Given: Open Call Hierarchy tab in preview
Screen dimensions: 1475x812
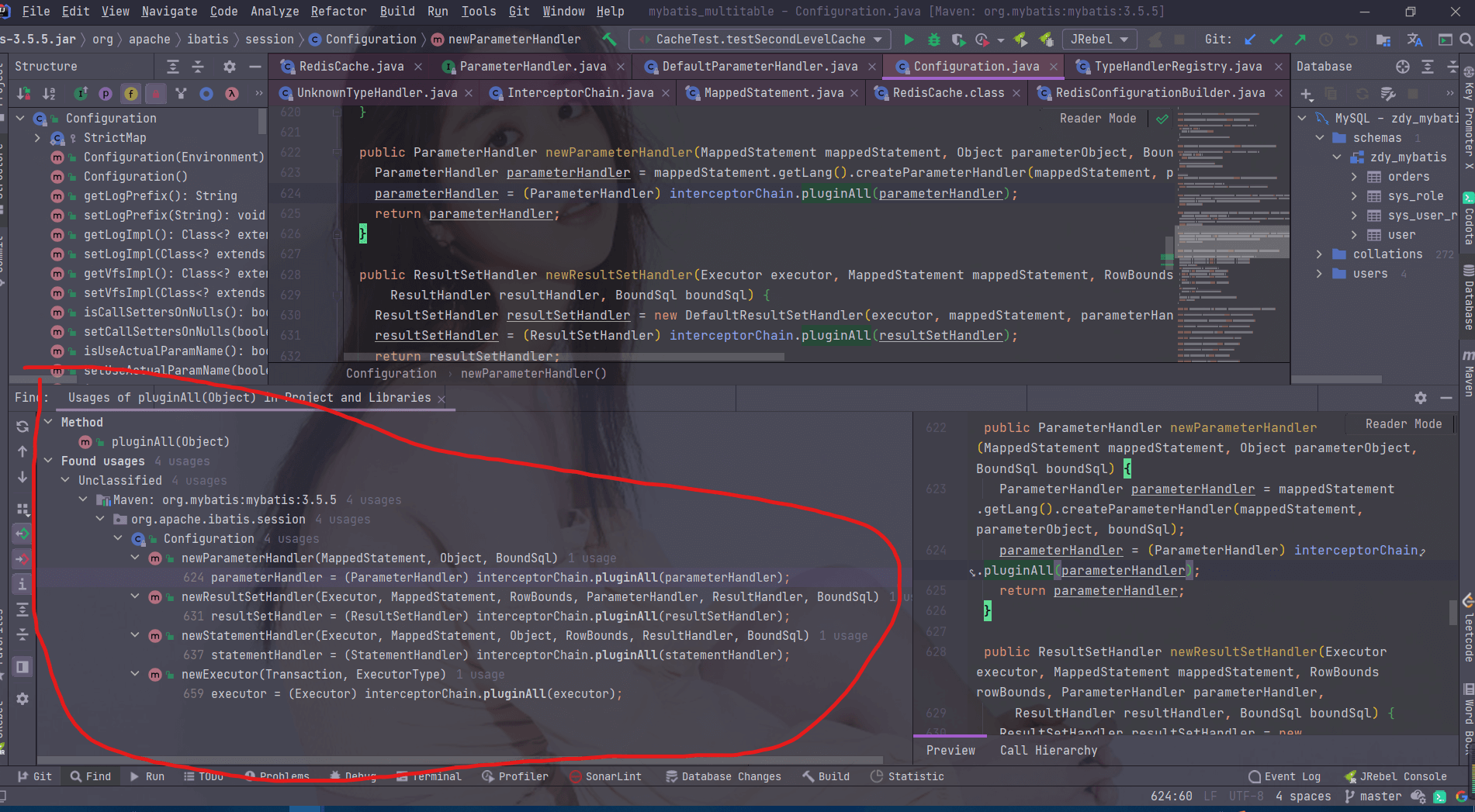Looking at the screenshot, I should click(1048, 750).
